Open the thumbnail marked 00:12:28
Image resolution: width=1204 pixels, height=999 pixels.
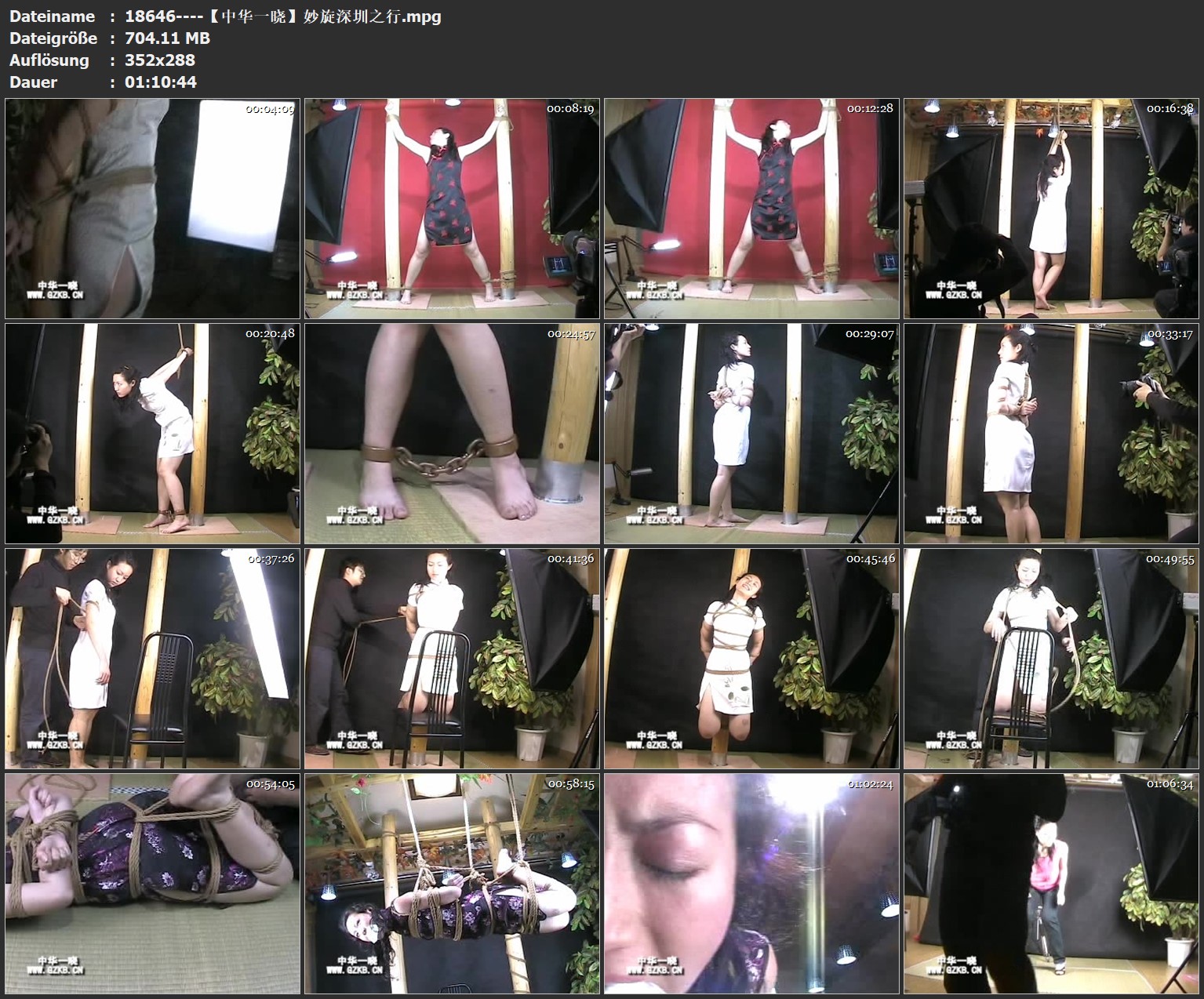click(x=751, y=209)
